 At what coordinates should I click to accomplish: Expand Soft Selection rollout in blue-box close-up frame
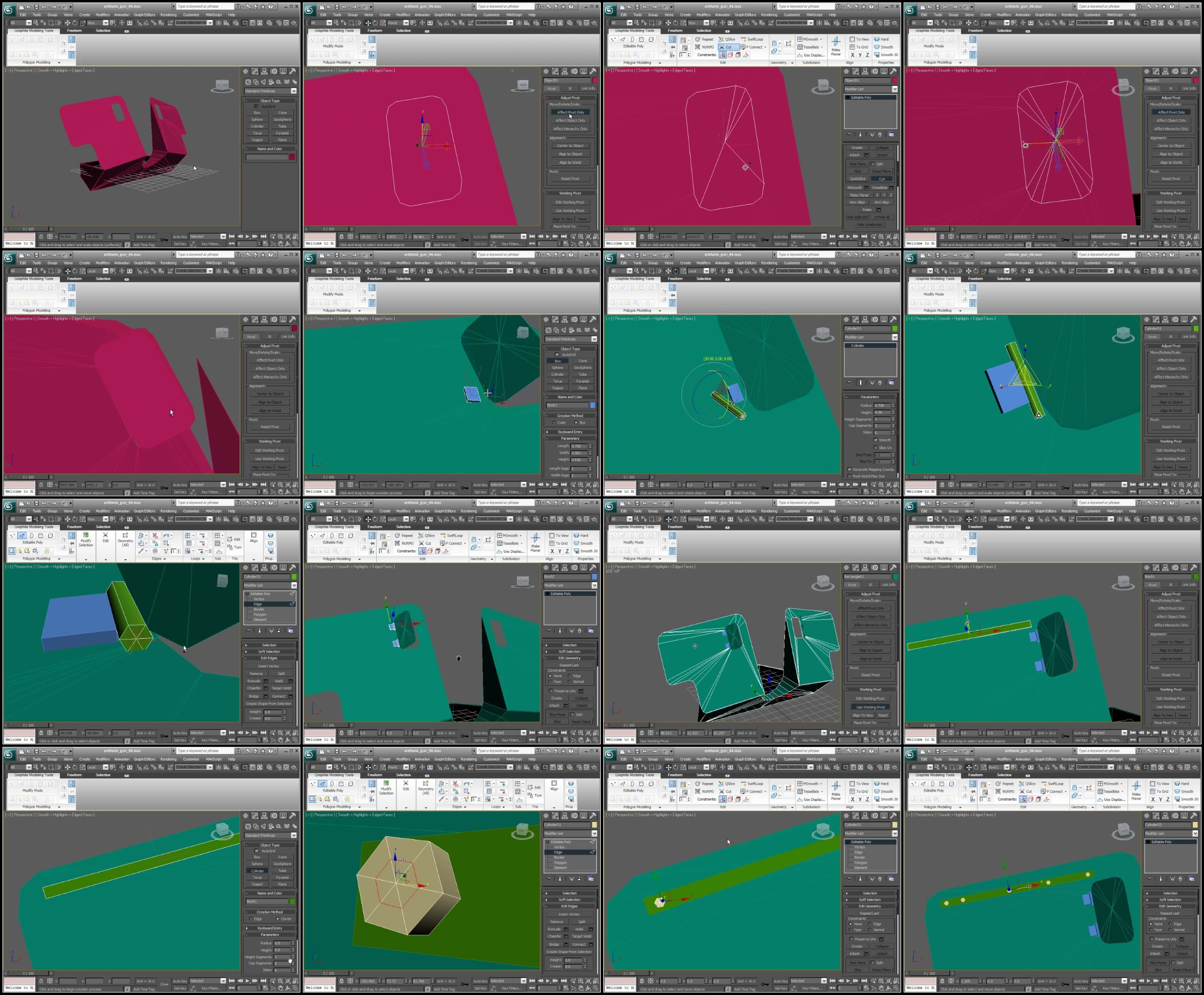(269, 652)
